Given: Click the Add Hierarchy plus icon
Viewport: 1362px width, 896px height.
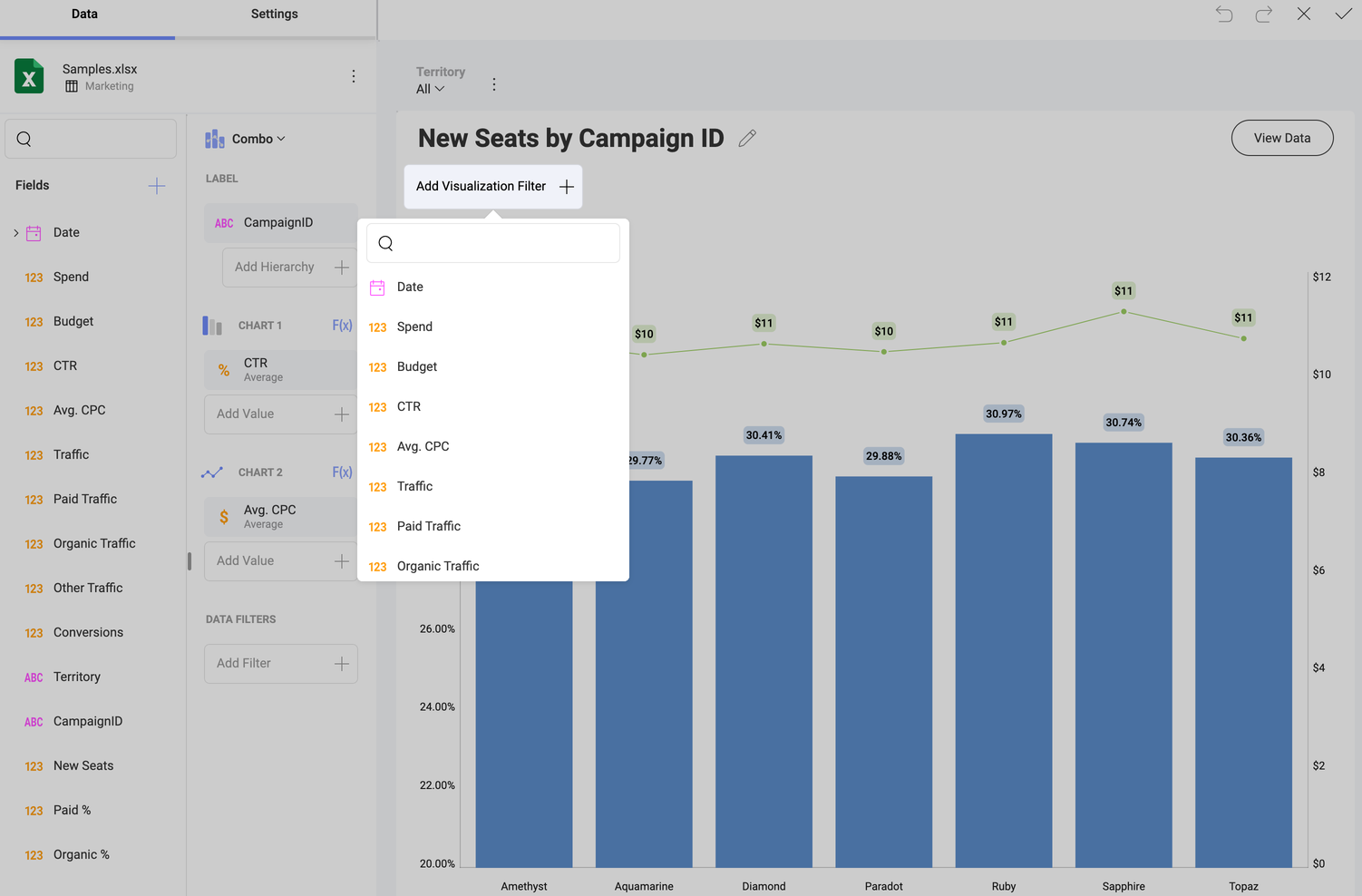Looking at the screenshot, I should [x=341, y=267].
